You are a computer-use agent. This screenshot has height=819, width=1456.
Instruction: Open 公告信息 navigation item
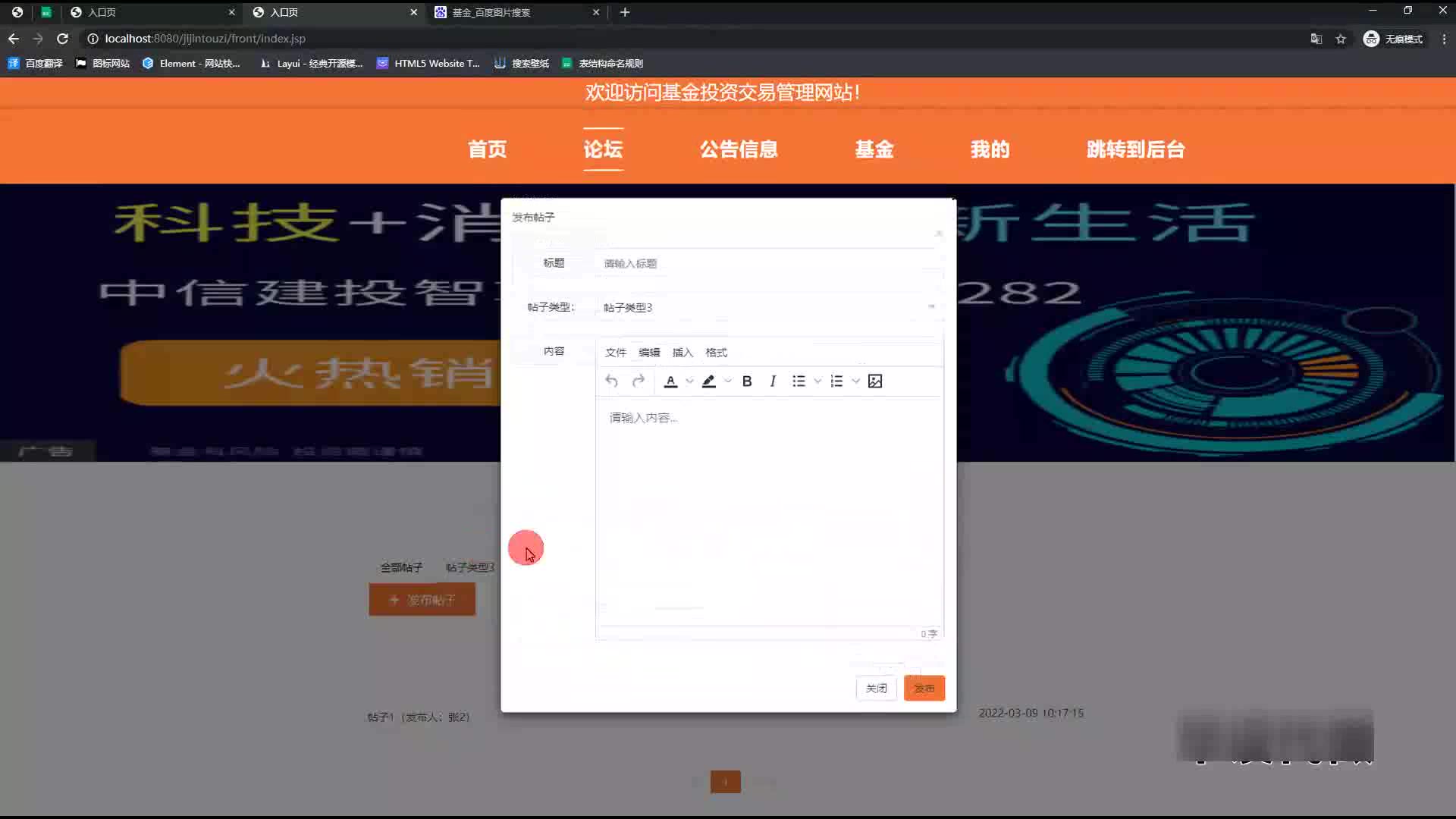pyautogui.click(x=739, y=149)
